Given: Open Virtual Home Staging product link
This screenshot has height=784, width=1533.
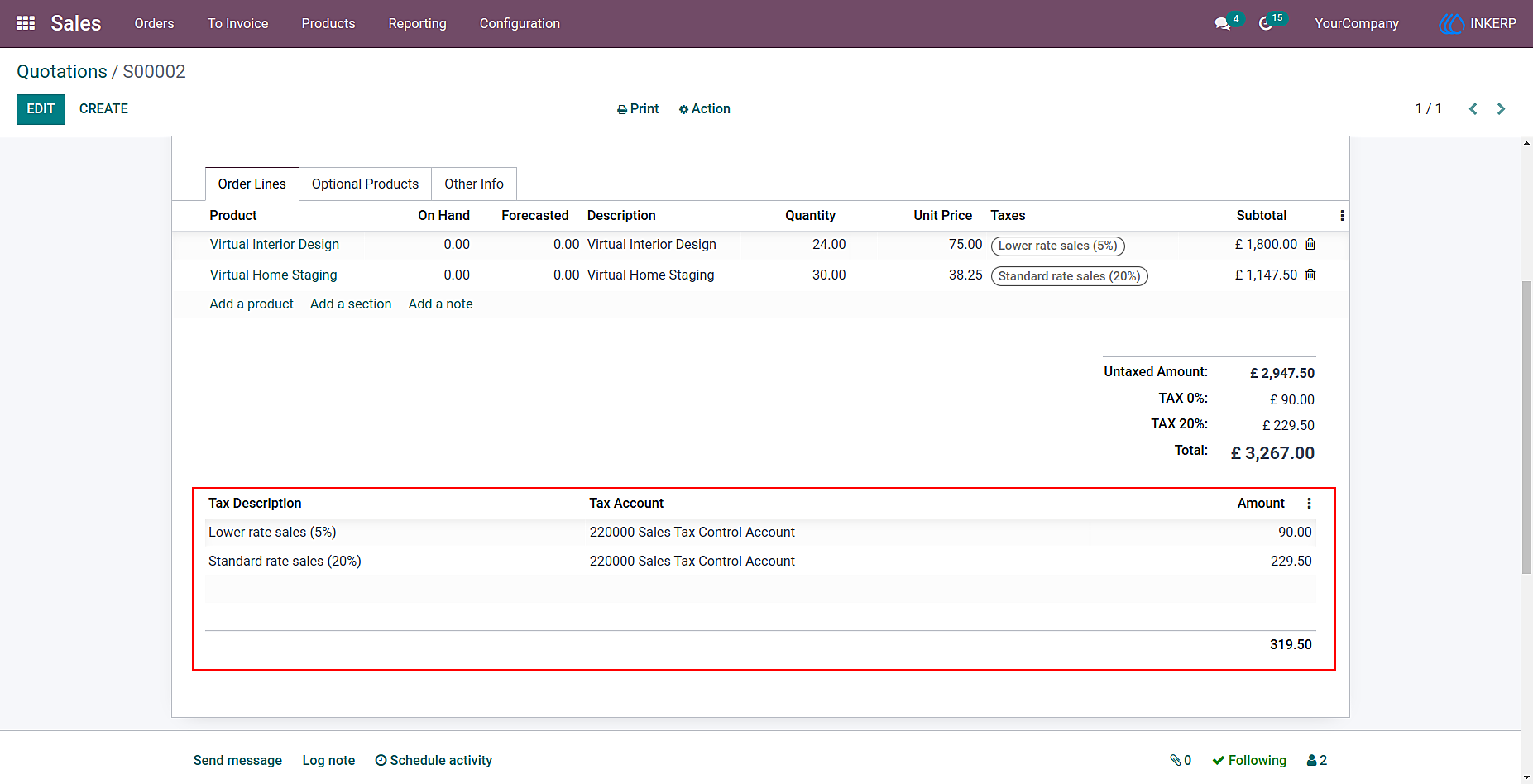Looking at the screenshot, I should (x=274, y=275).
